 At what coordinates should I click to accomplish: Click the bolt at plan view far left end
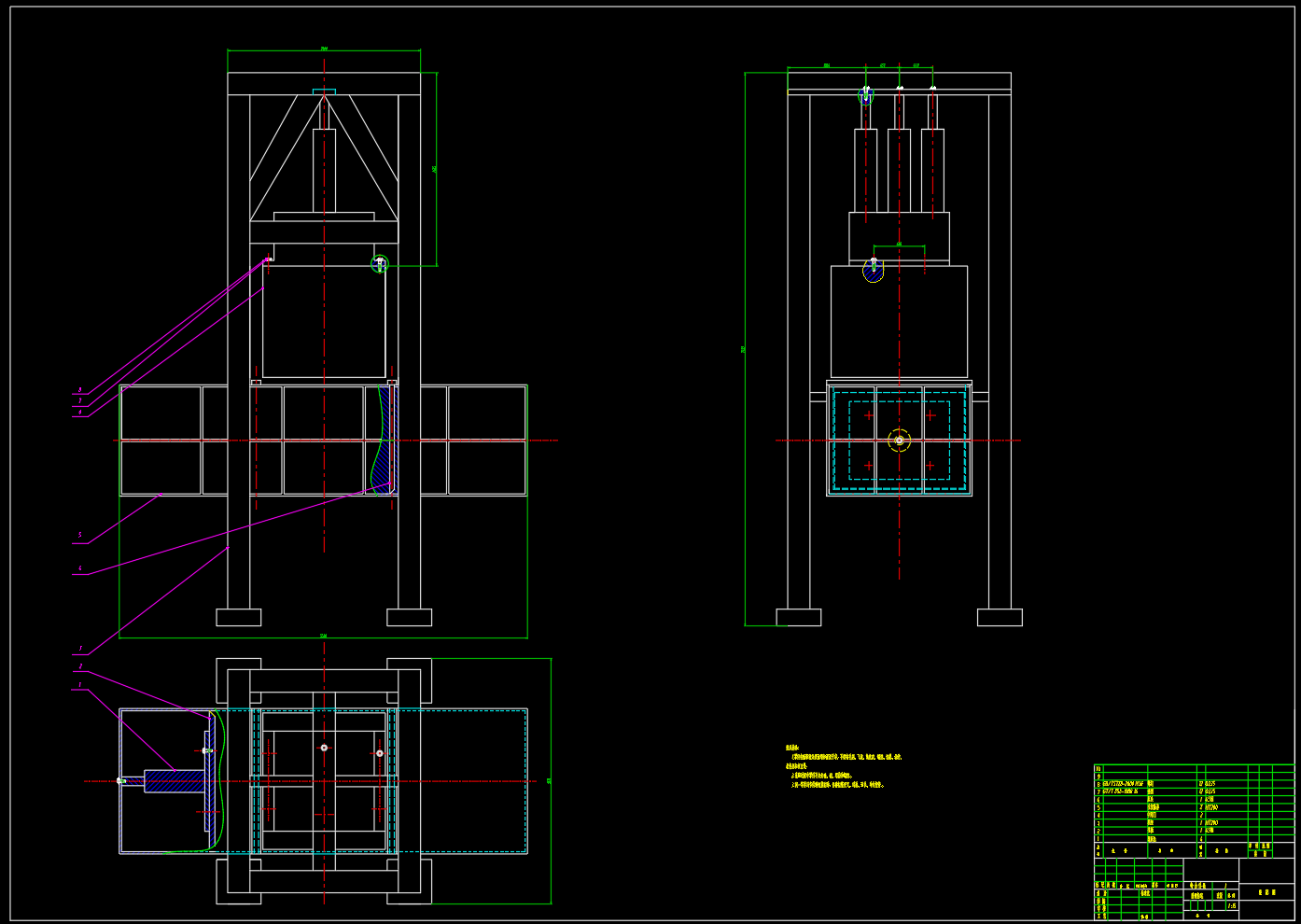coord(121,780)
